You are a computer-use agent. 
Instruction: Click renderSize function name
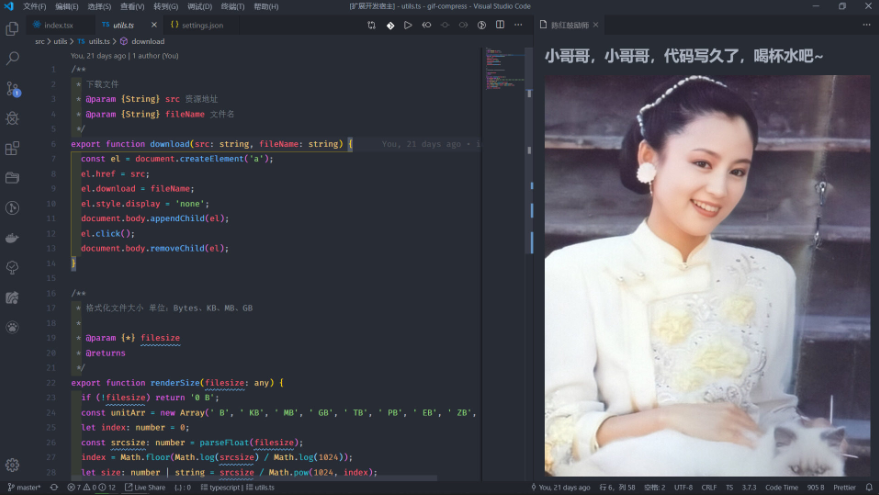pos(175,383)
